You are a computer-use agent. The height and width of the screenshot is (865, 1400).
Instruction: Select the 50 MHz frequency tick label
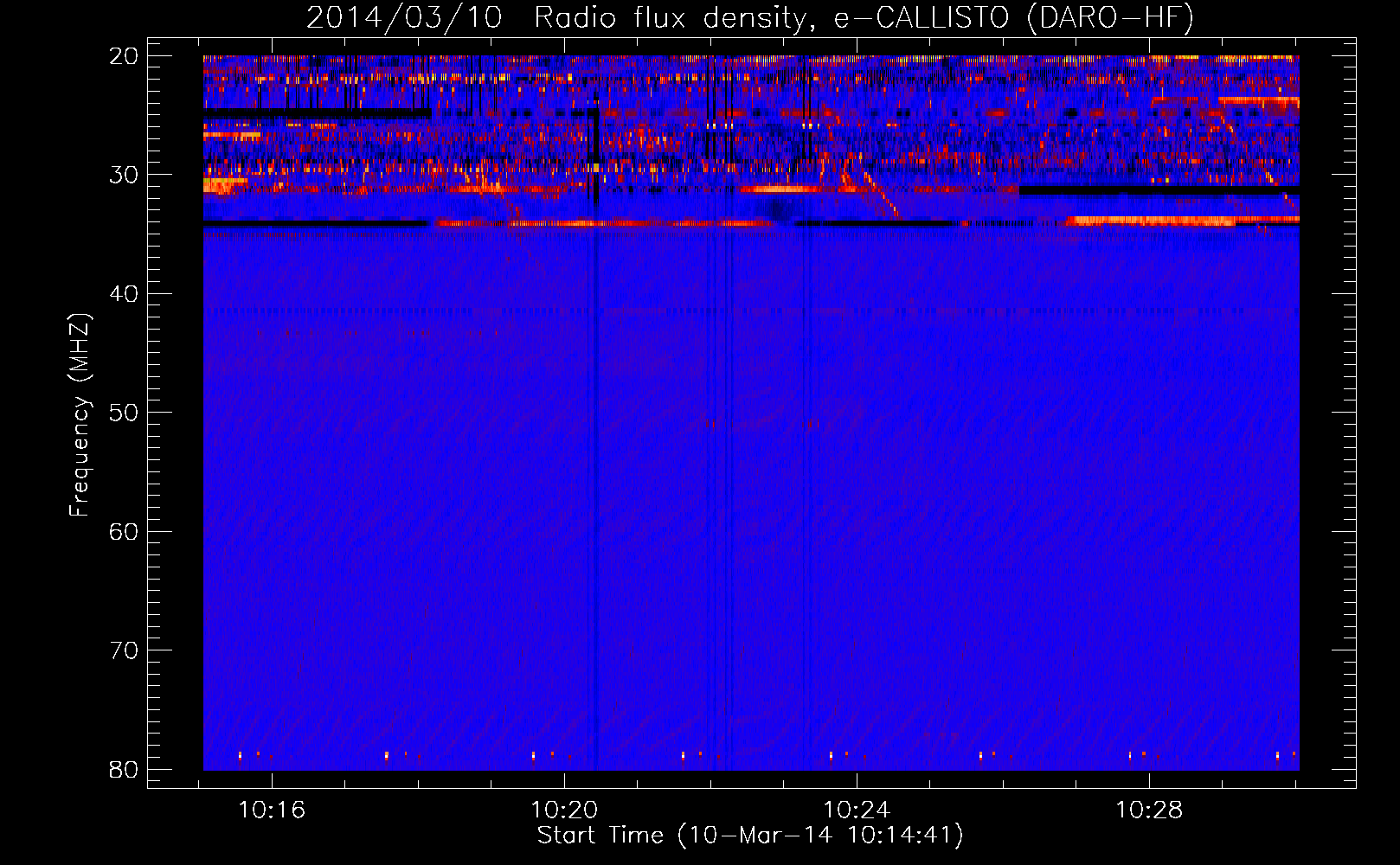(124, 413)
